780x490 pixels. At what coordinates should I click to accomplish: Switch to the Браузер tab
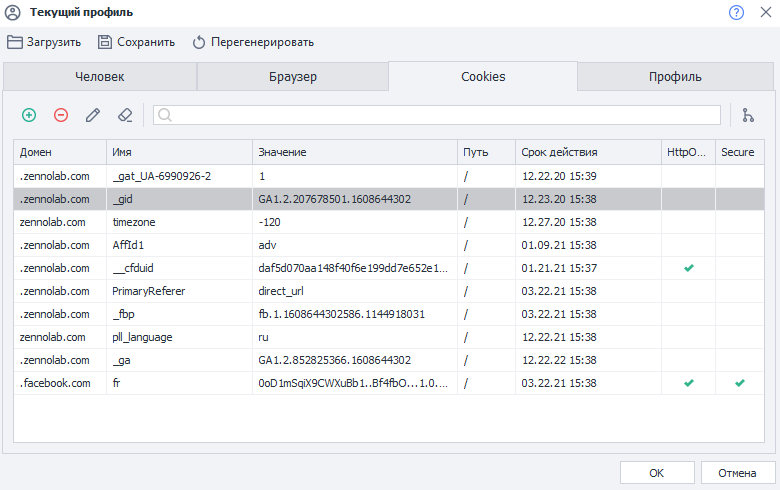292,77
